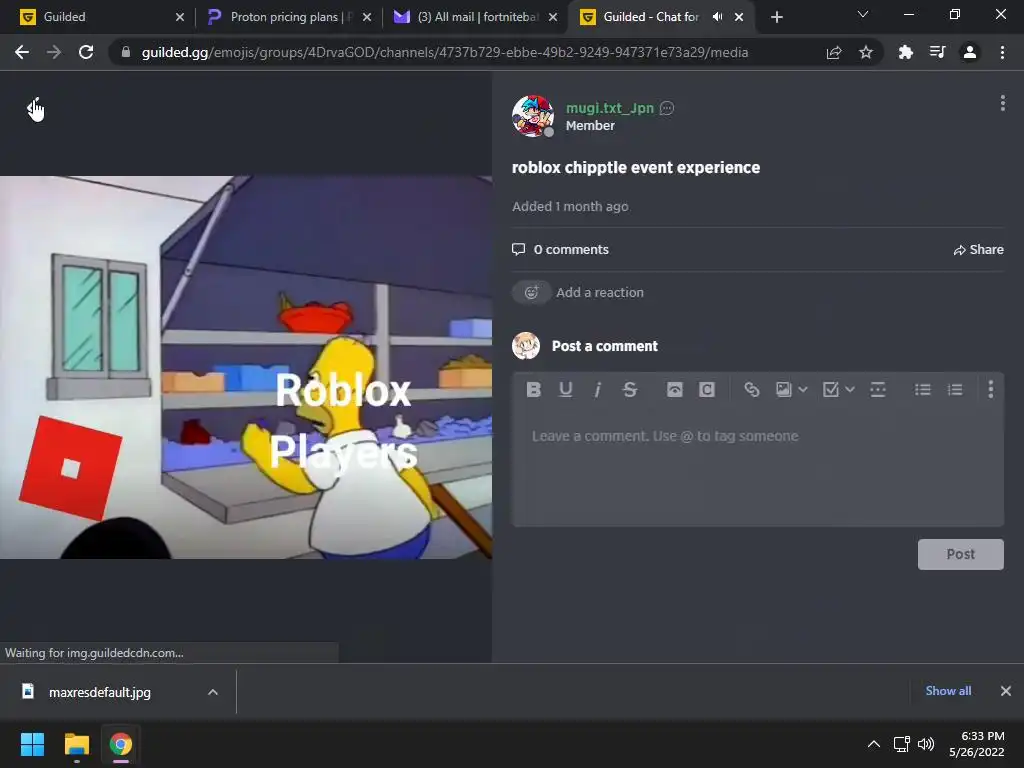This screenshot has height=768, width=1024.
Task: Open chat bubble icon beside username
Action: pos(667,108)
